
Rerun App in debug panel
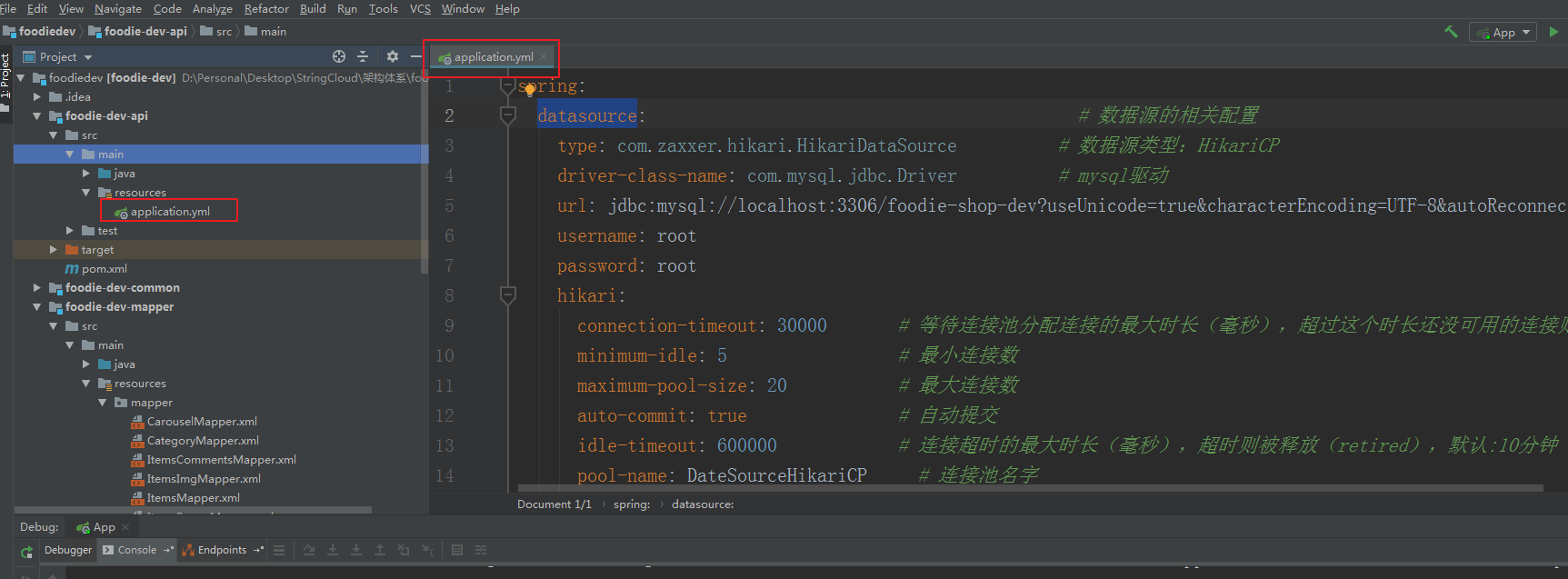27,551
